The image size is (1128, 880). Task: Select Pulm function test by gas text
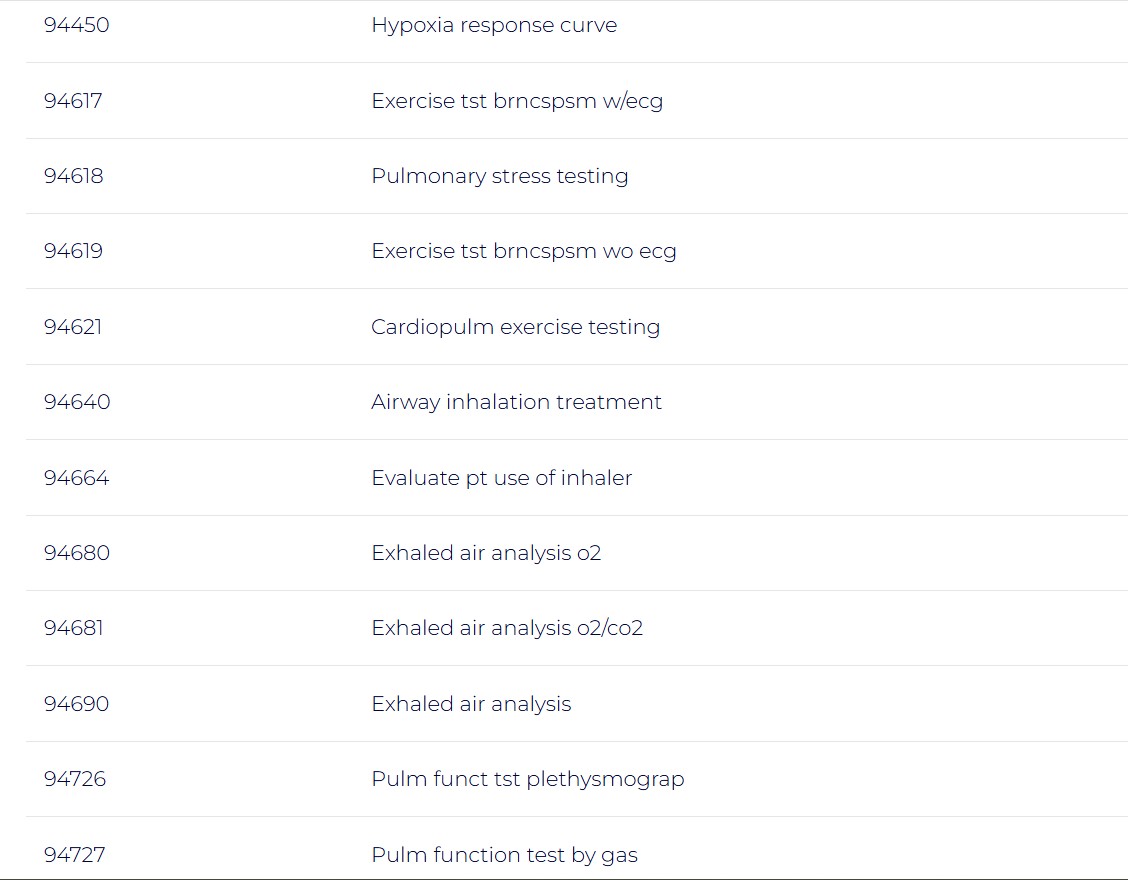[x=505, y=855]
